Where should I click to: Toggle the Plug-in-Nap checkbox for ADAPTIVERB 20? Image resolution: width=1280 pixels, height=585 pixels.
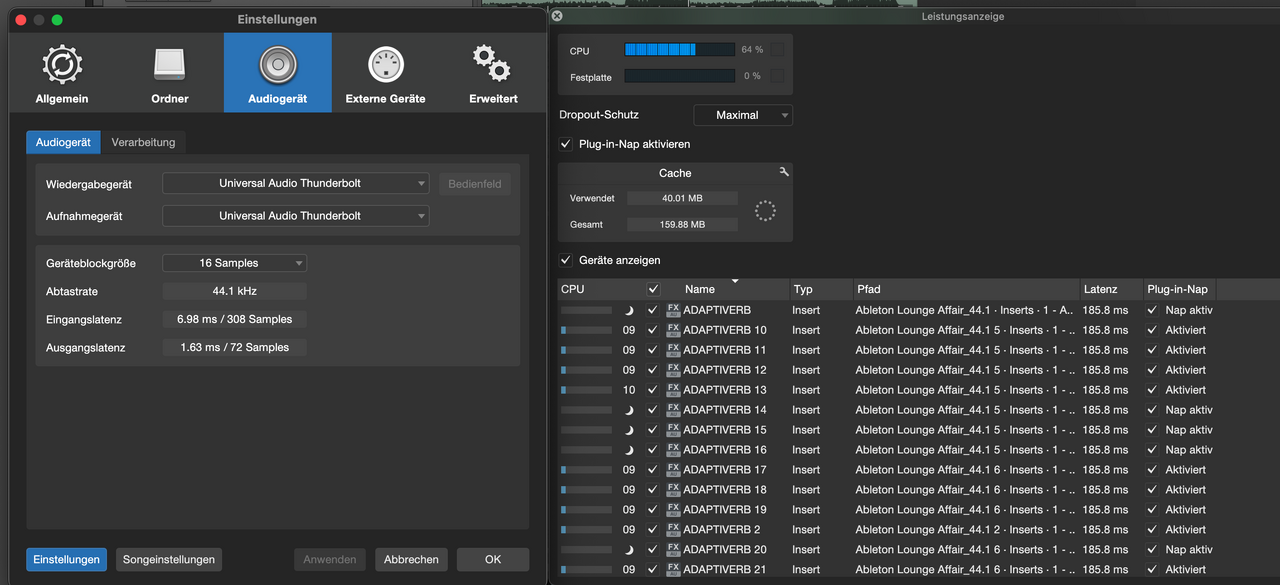click(1152, 550)
